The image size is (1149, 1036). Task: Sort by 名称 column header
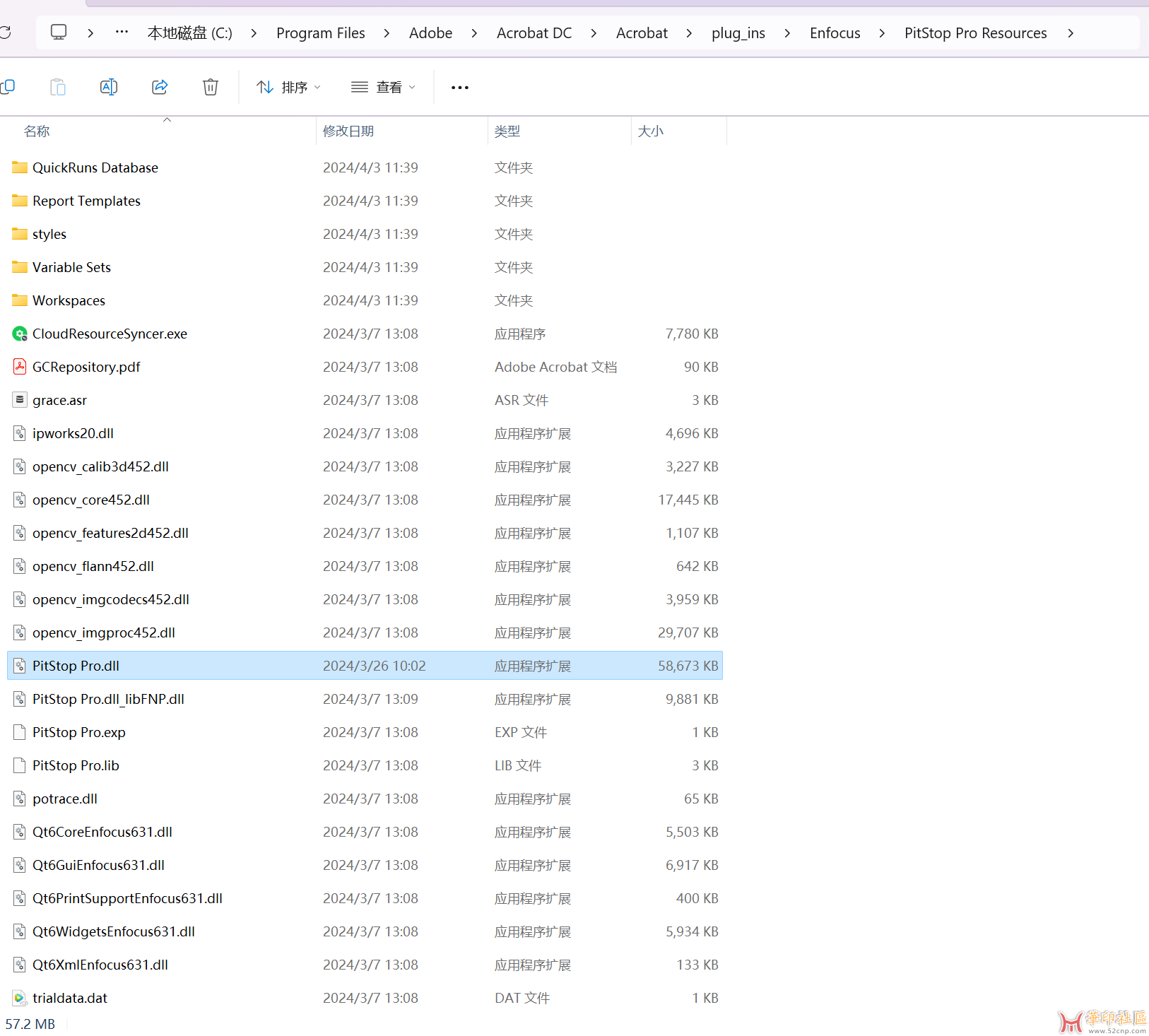[37, 131]
